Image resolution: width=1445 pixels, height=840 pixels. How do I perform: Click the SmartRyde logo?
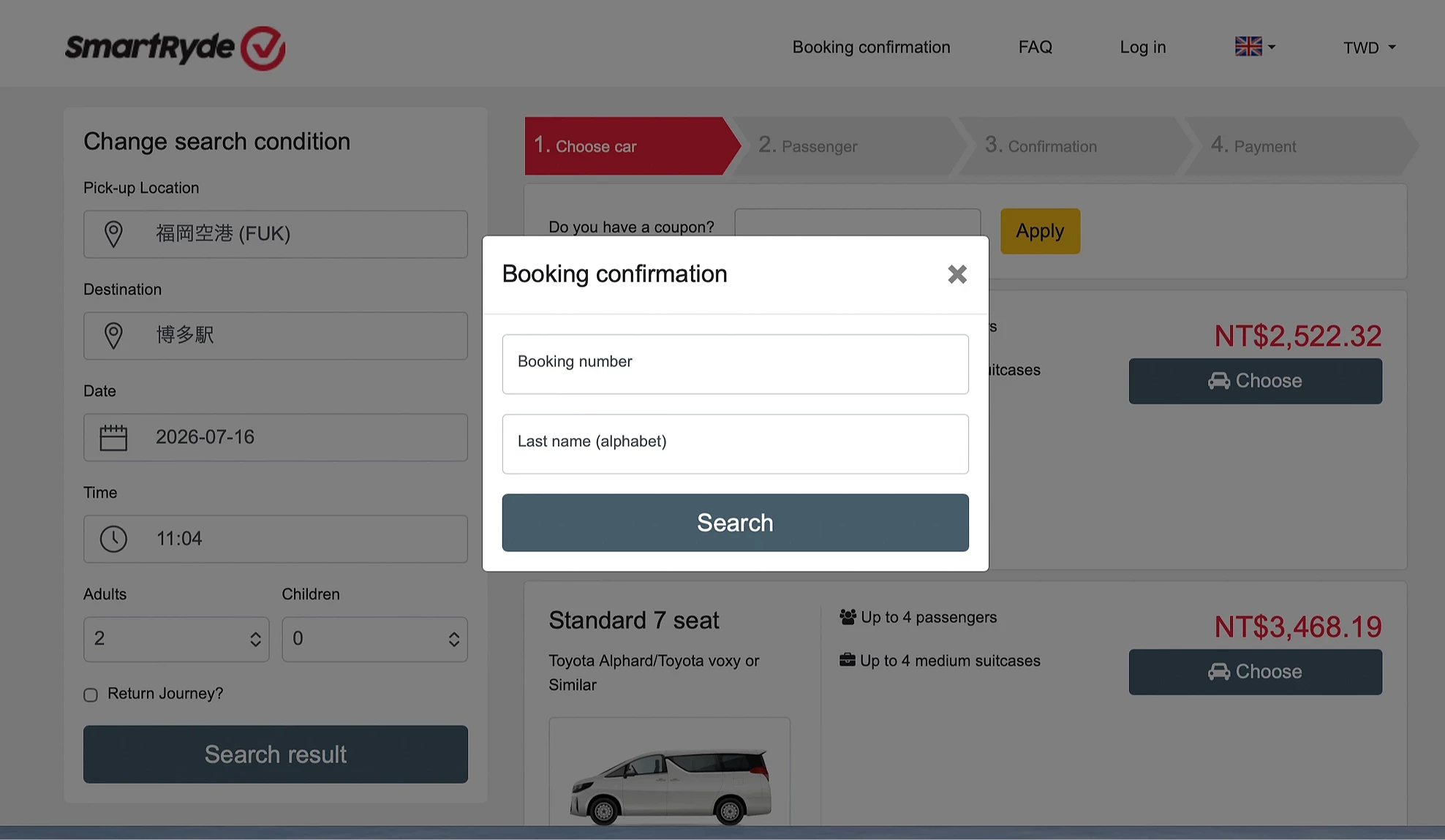coord(176,48)
